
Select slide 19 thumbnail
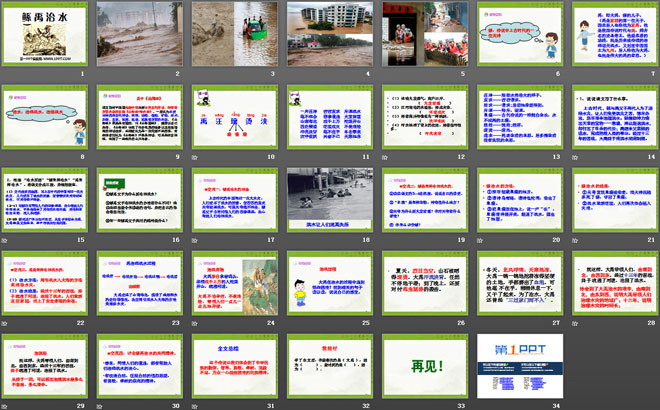coord(425,200)
